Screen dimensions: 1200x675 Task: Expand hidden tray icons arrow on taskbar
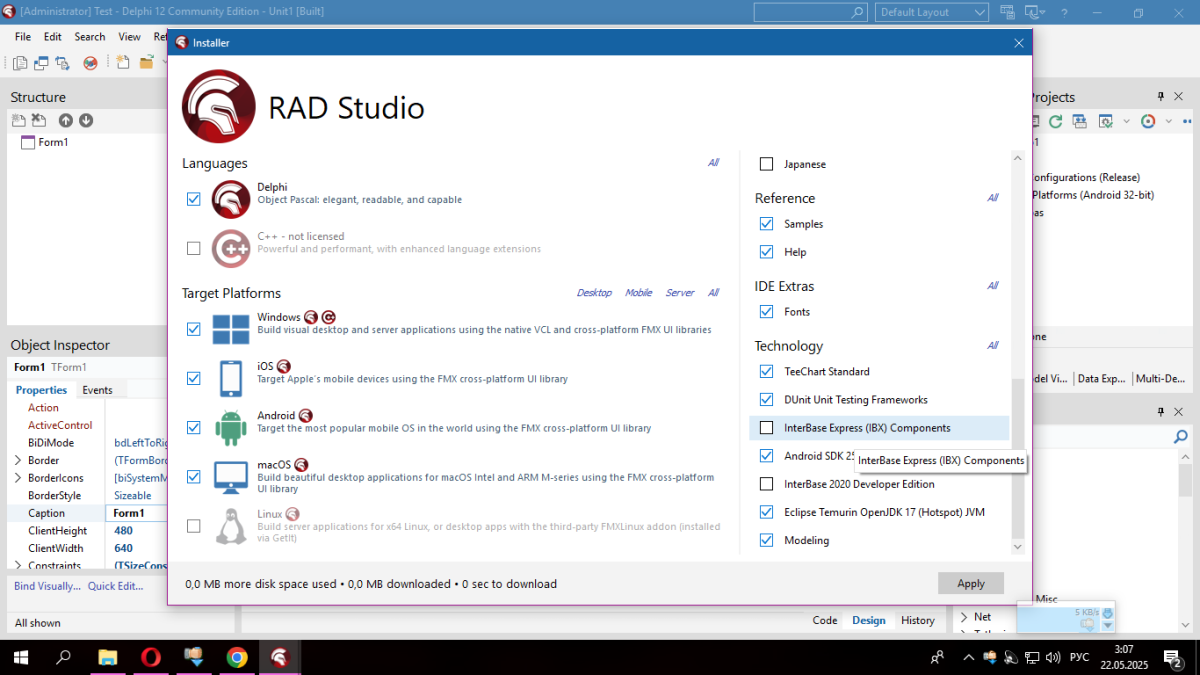[967, 657]
